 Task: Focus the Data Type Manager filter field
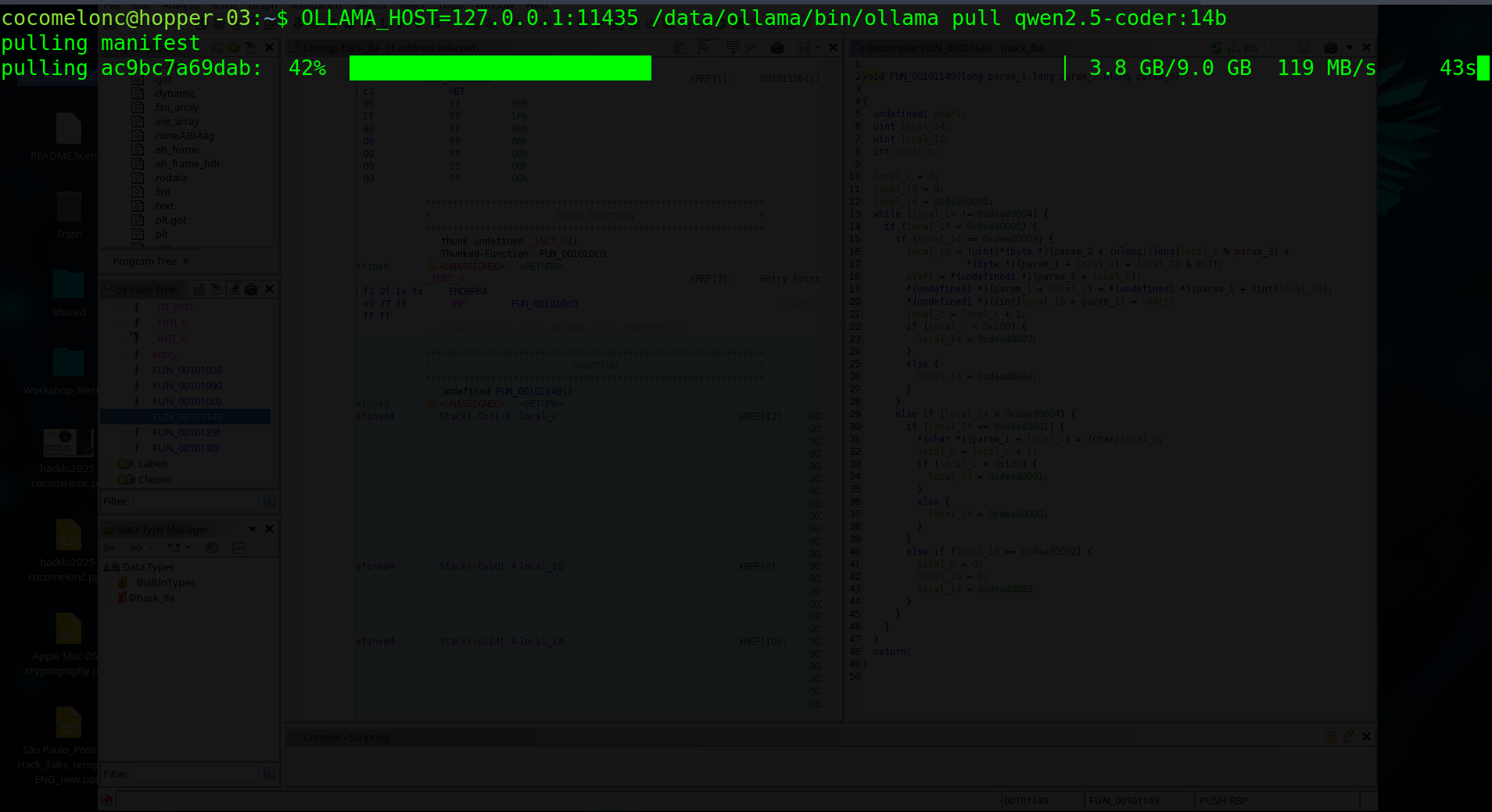pos(195,774)
